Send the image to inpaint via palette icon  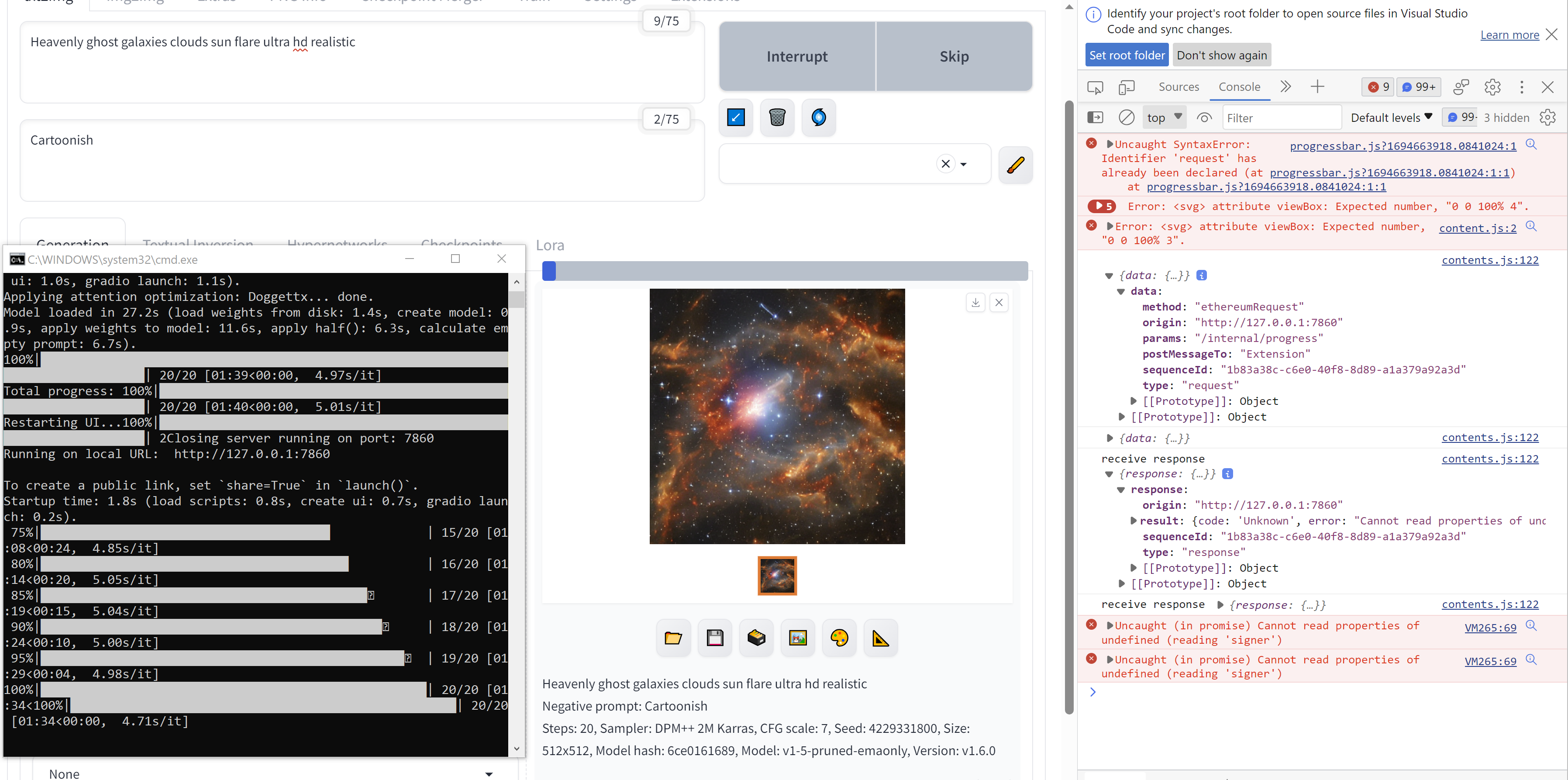click(839, 638)
